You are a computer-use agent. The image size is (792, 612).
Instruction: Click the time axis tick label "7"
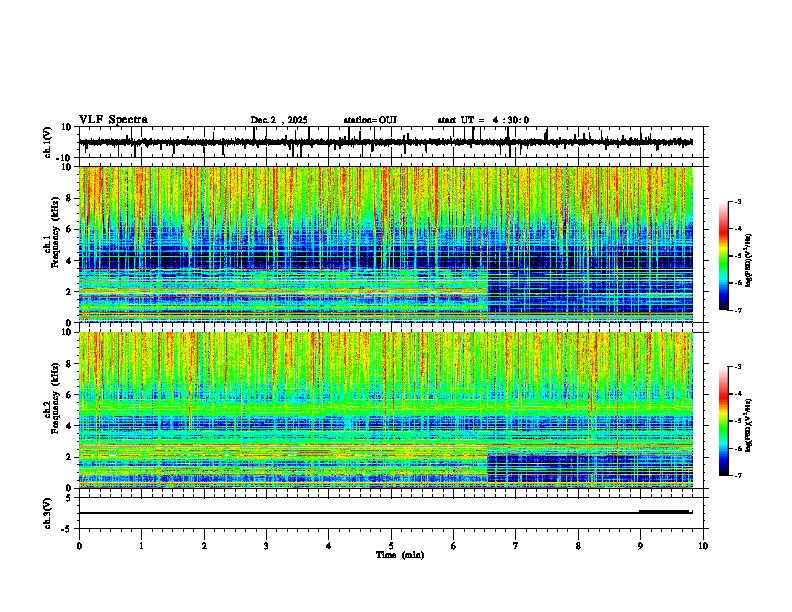pyautogui.click(x=516, y=546)
